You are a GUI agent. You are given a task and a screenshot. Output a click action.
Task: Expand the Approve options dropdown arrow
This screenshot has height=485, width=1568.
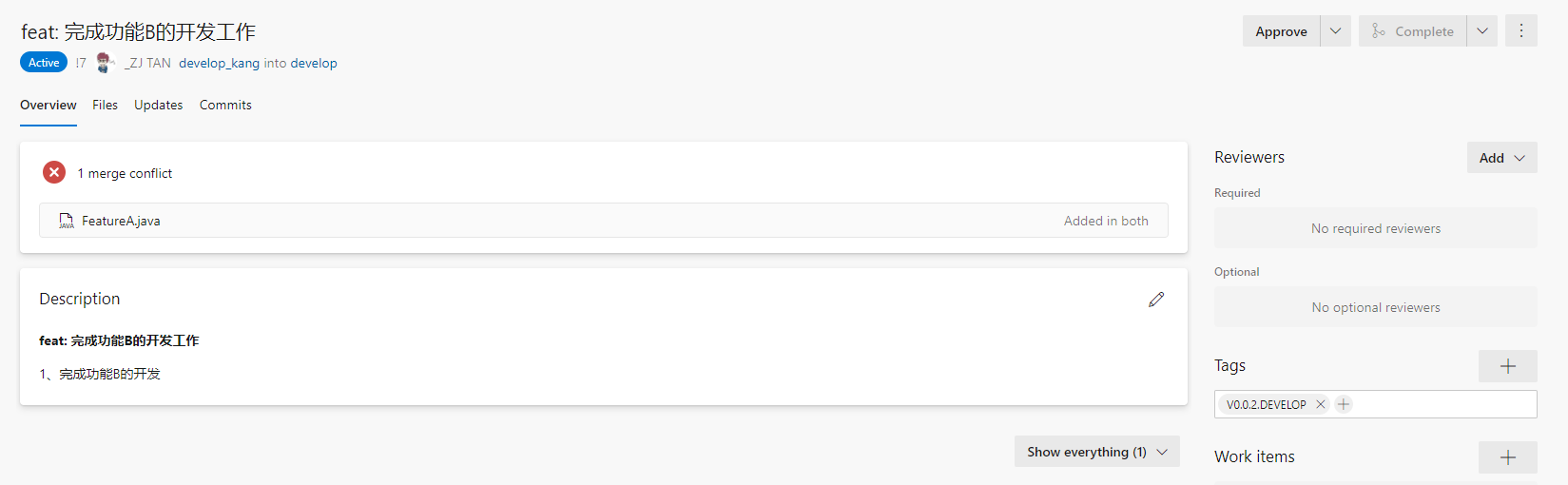[x=1336, y=31]
